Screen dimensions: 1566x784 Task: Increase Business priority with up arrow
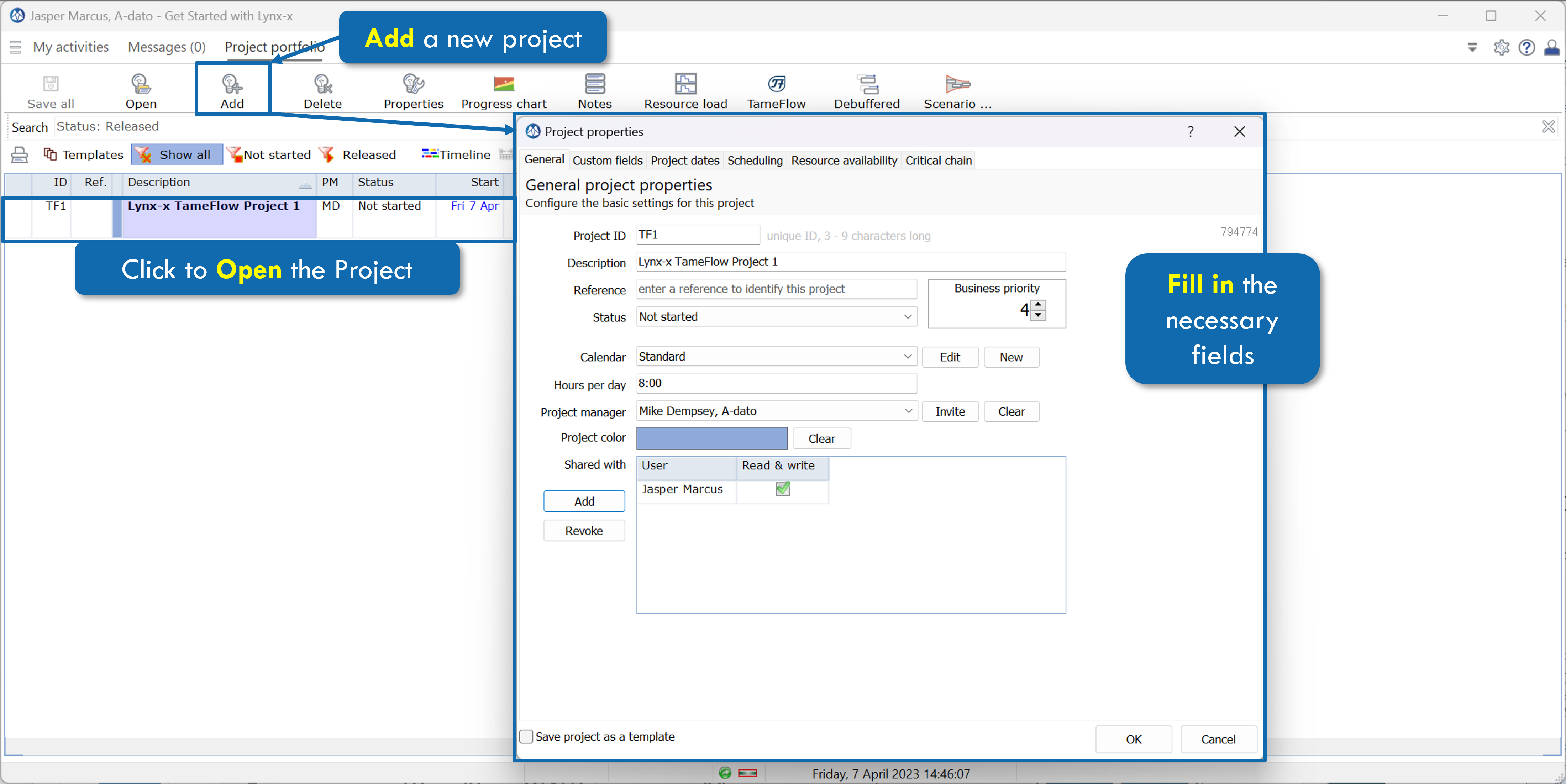coord(1038,305)
